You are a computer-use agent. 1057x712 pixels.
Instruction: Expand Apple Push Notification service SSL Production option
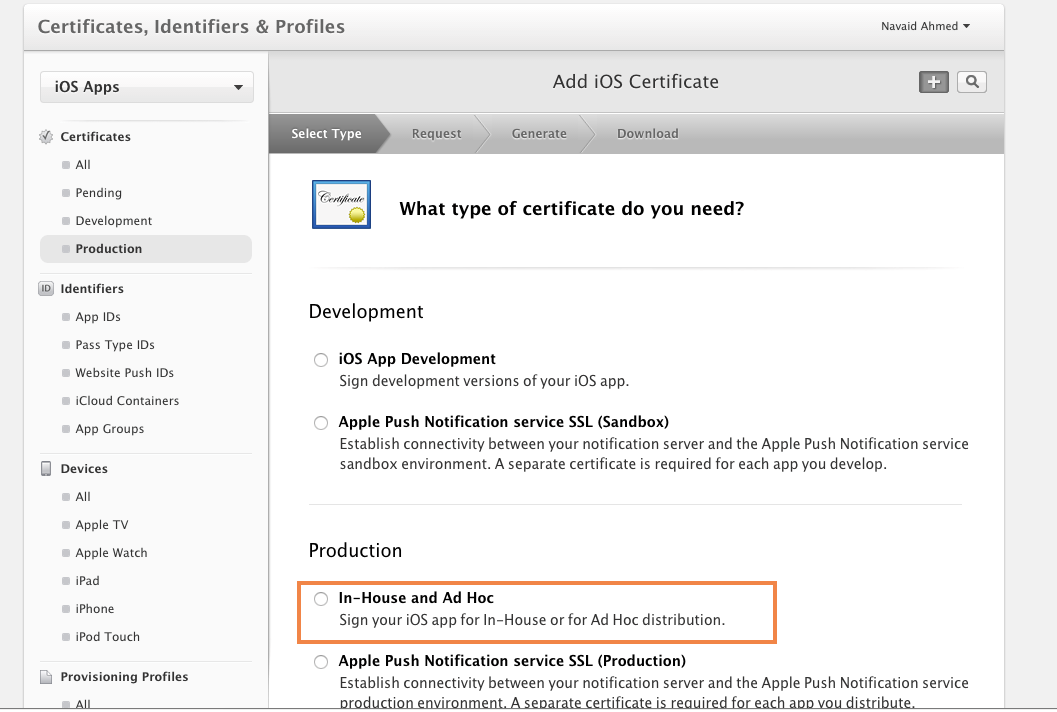click(321, 661)
